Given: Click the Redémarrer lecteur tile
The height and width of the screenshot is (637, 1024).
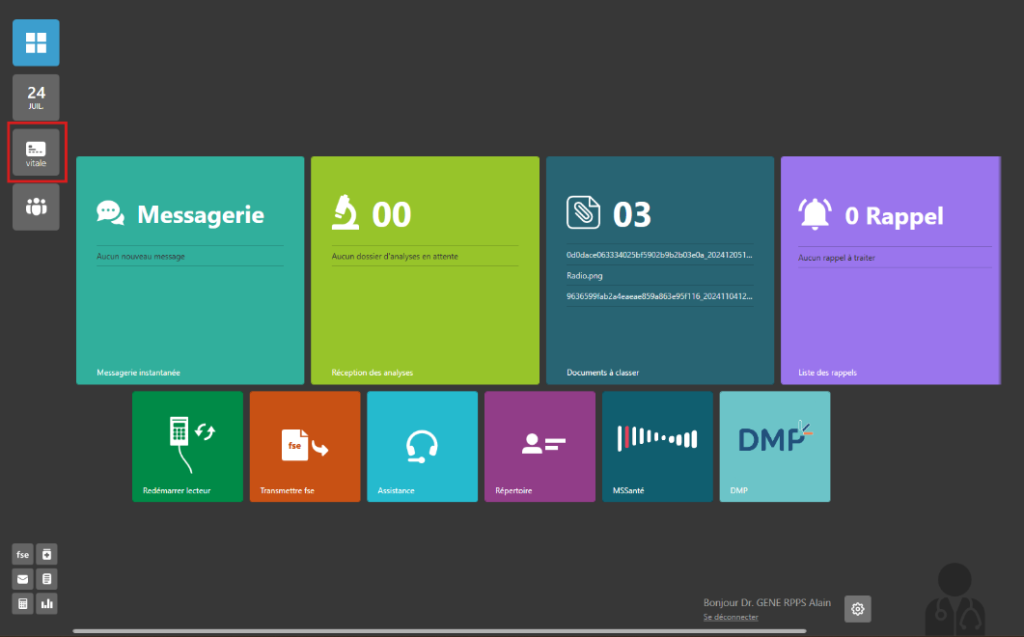Looking at the screenshot, I should point(187,446).
